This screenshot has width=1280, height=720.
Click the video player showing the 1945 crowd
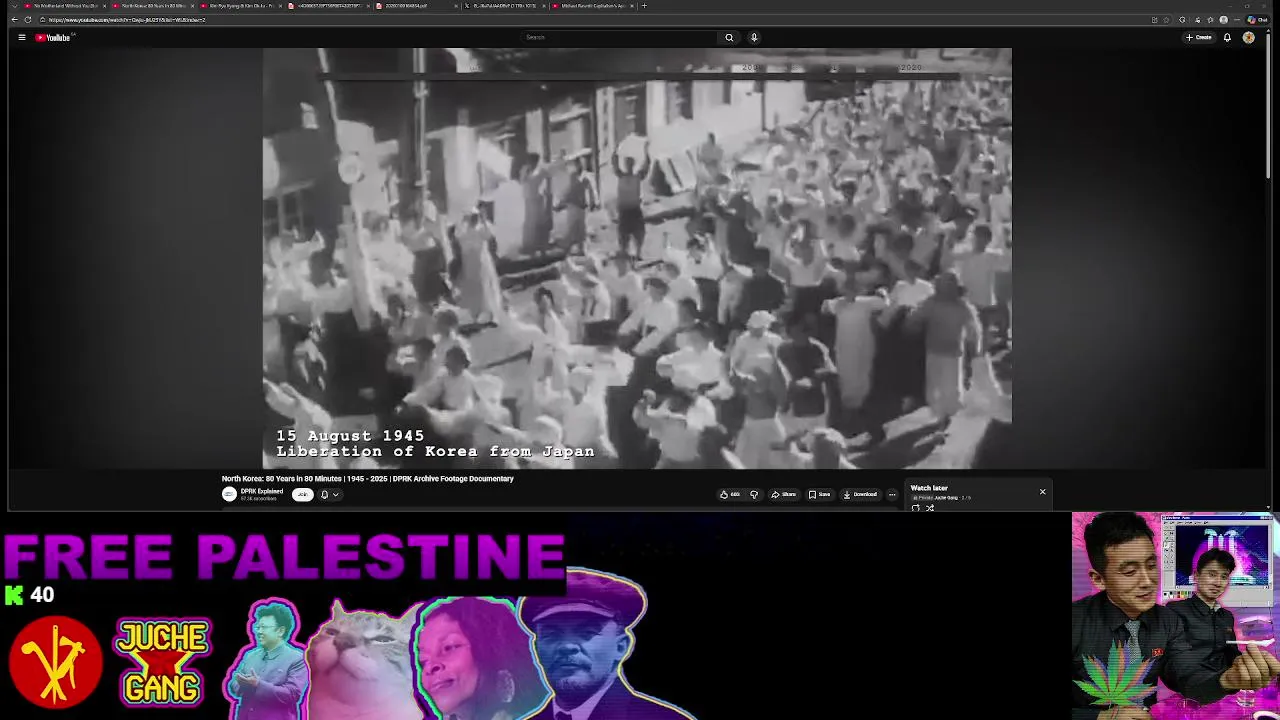[637, 258]
